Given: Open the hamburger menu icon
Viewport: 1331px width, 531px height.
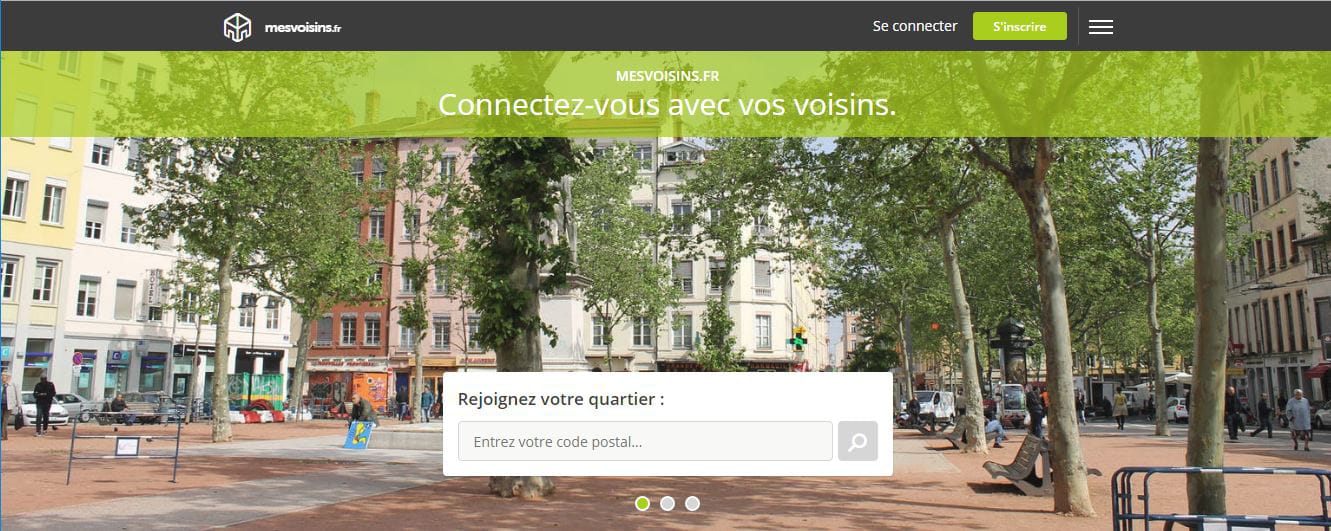Looking at the screenshot, I should 1101,27.
